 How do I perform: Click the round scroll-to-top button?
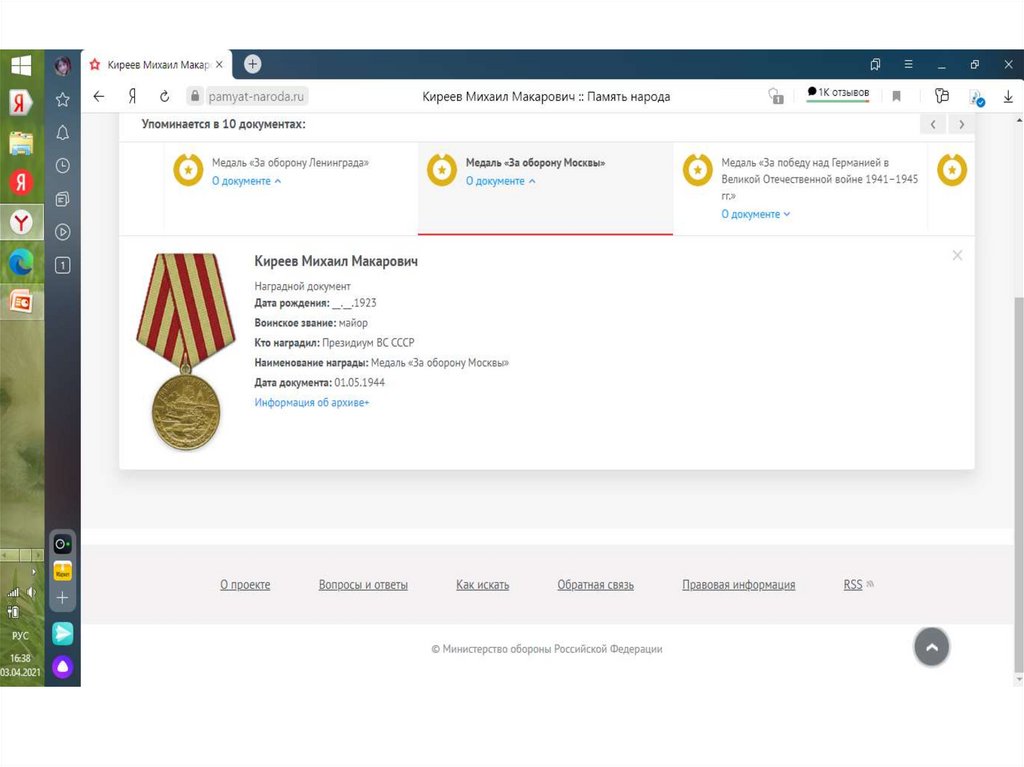932,647
